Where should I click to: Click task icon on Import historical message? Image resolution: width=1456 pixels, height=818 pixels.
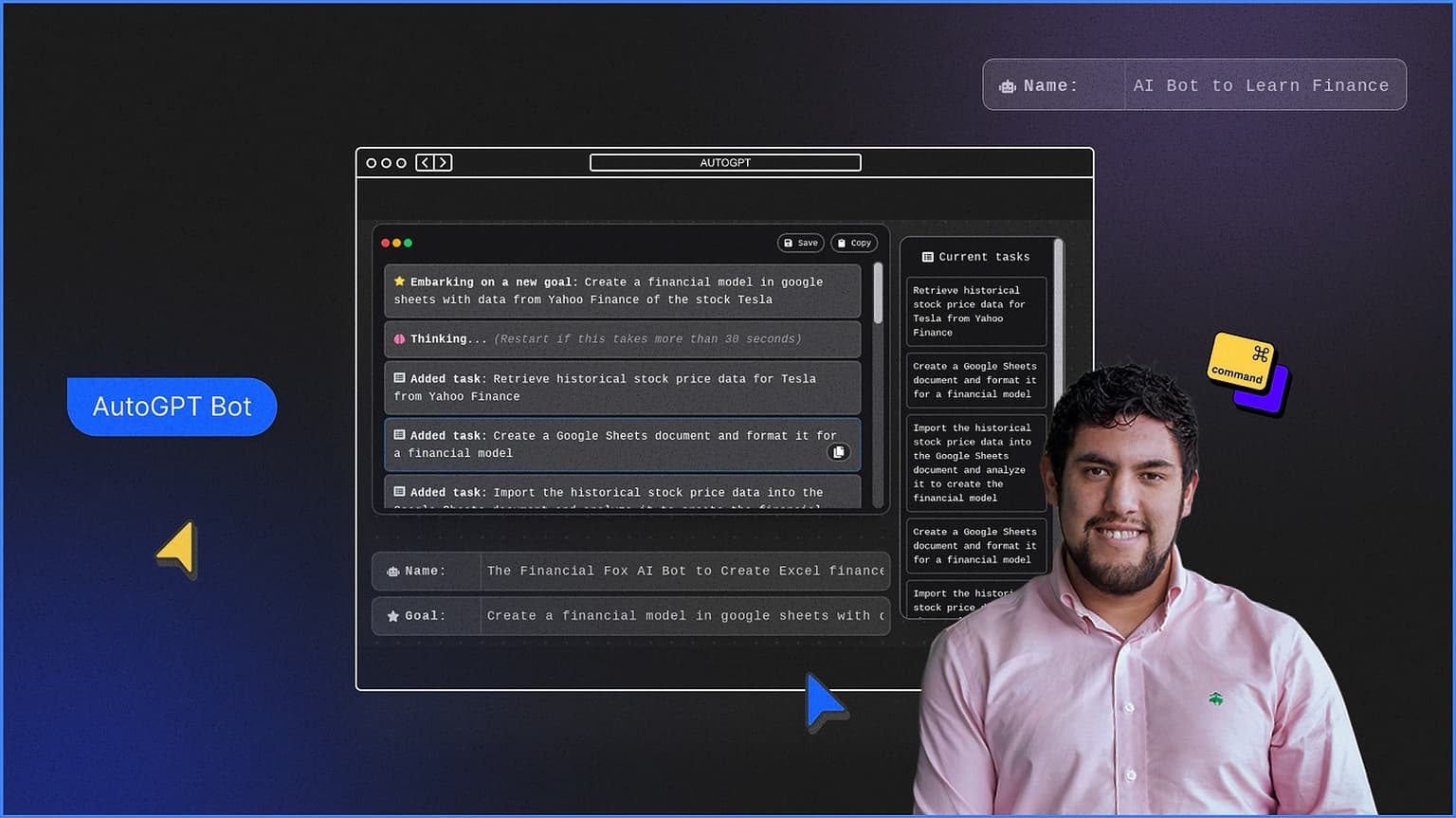point(400,491)
